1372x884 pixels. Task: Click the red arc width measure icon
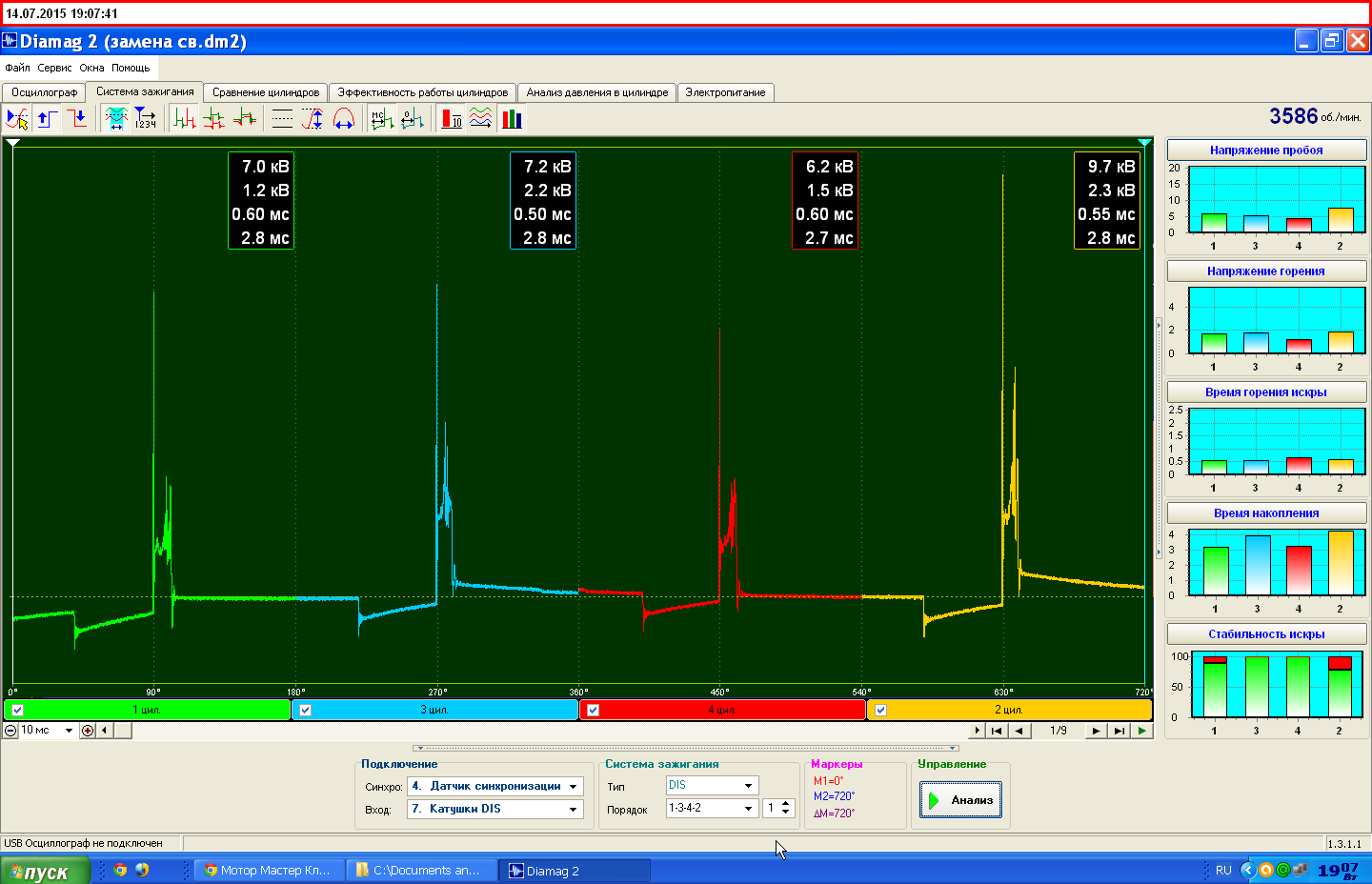343,118
